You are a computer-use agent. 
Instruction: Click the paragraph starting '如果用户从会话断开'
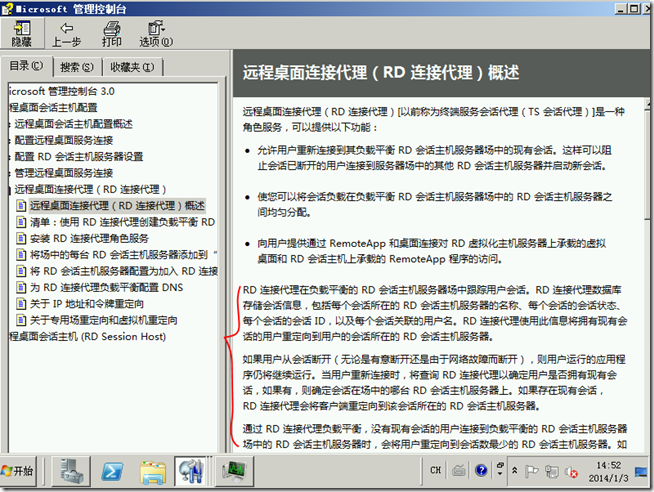(x=434, y=382)
